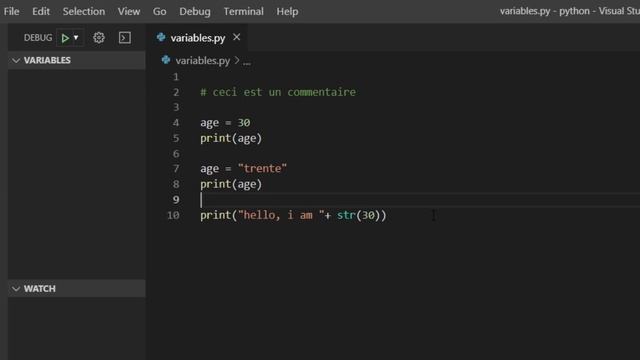The height and width of the screenshot is (360, 640).
Task: Collapse the VARIABLES section
Action: point(77,60)
